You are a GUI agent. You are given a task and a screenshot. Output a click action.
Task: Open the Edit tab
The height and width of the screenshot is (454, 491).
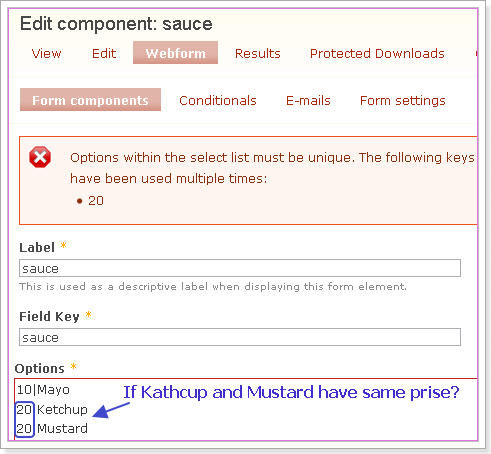point(104,53)
